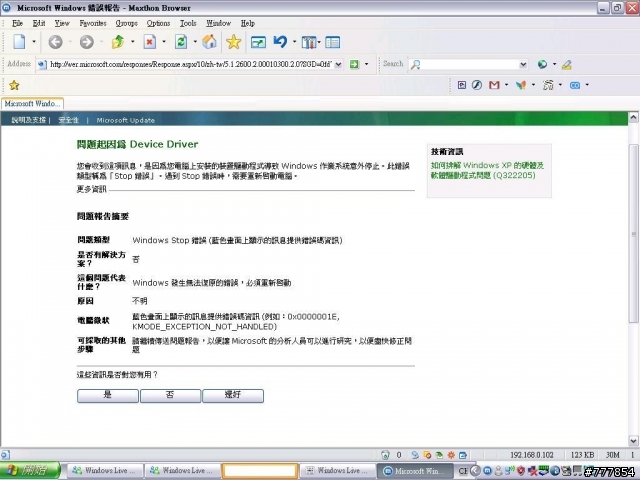Go to the Home page icon
640x480 pixels.
pos(209,42)
